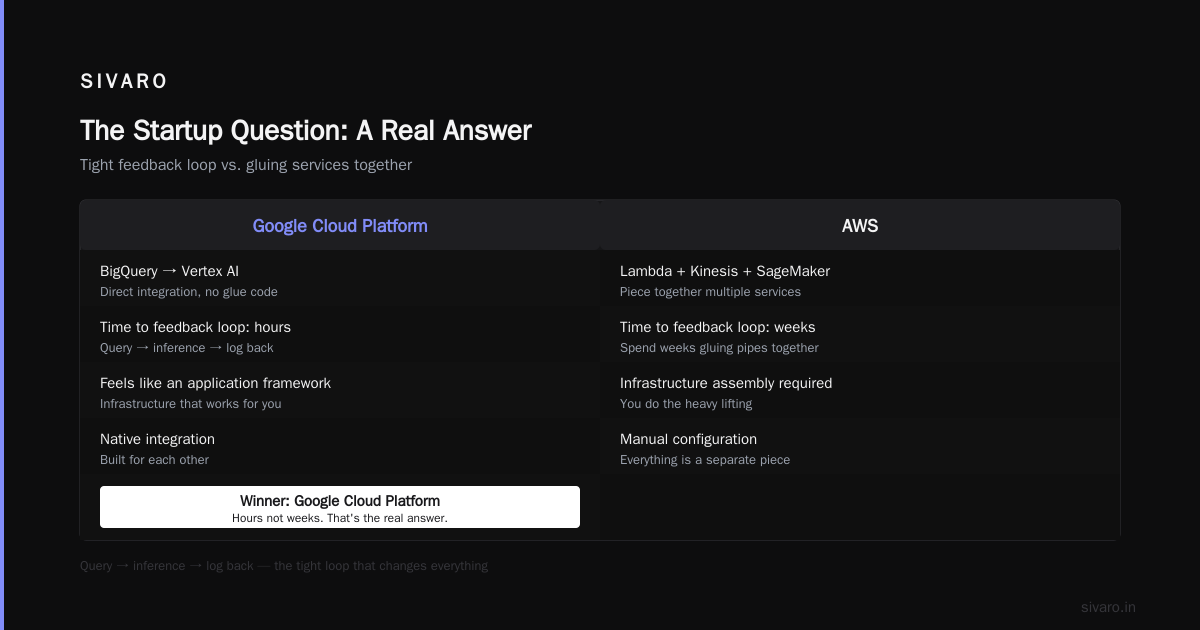Select the Google Cloud Platform column header

click(x=340, y=226)
